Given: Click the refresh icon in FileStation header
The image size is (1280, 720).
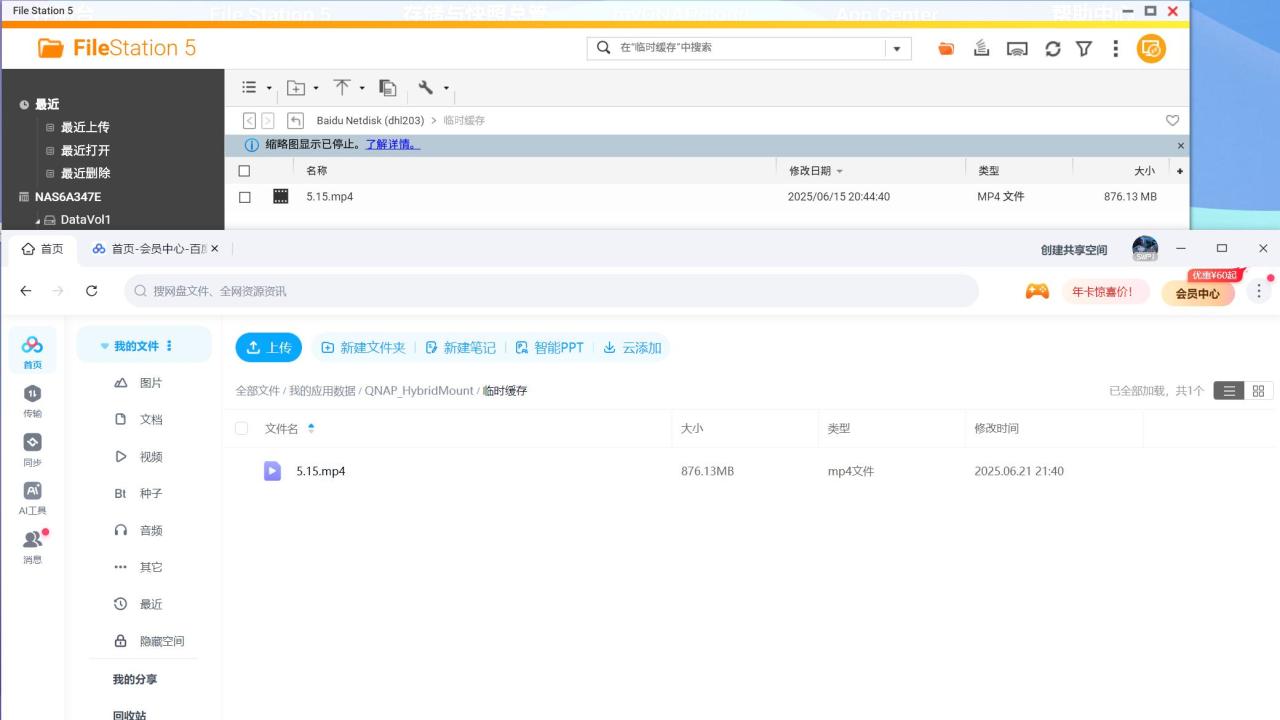Looking at the screenshot, I should [x=1052, y=48].
